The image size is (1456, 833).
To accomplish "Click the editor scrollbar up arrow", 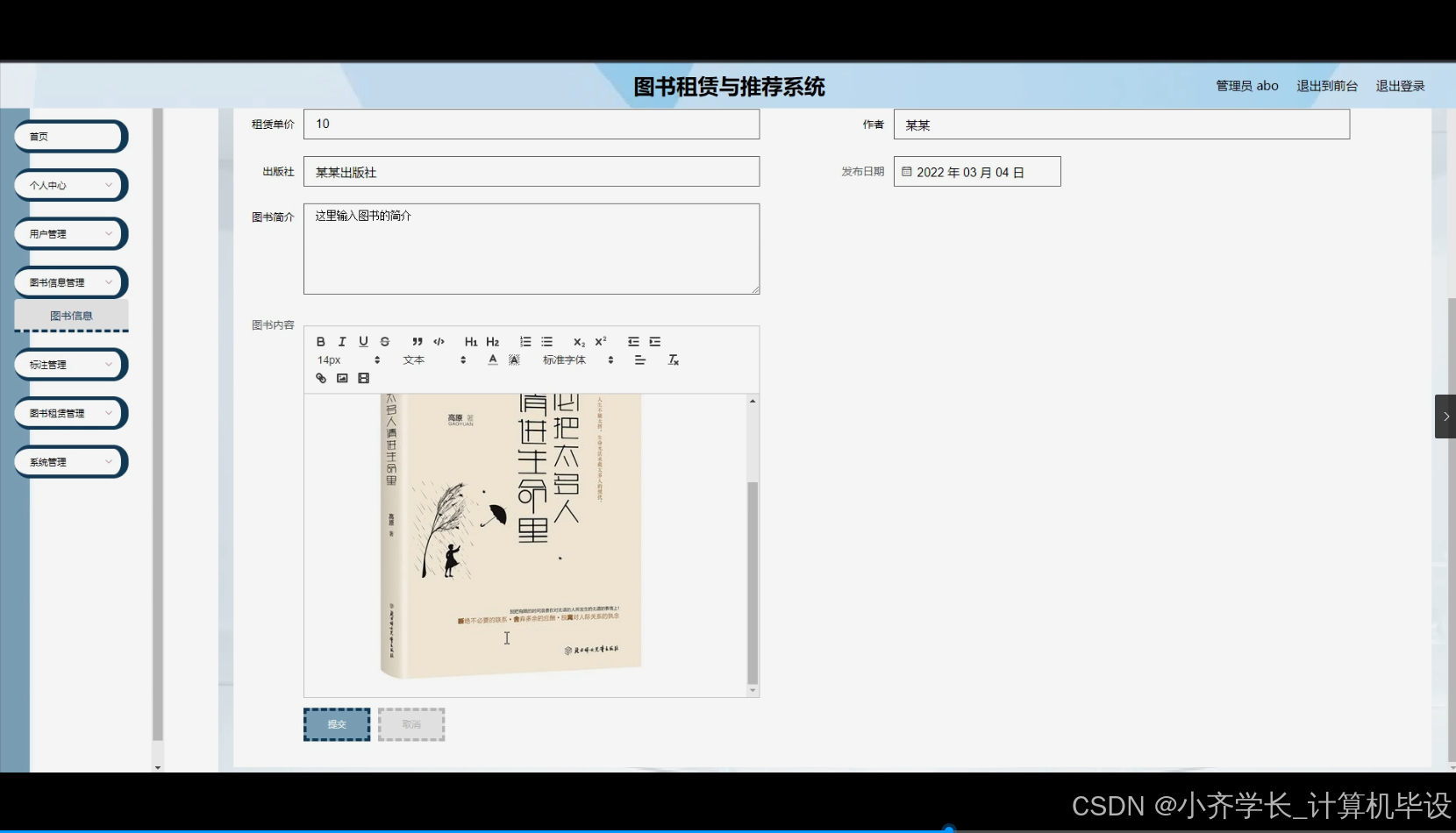I will coord(753,401).
